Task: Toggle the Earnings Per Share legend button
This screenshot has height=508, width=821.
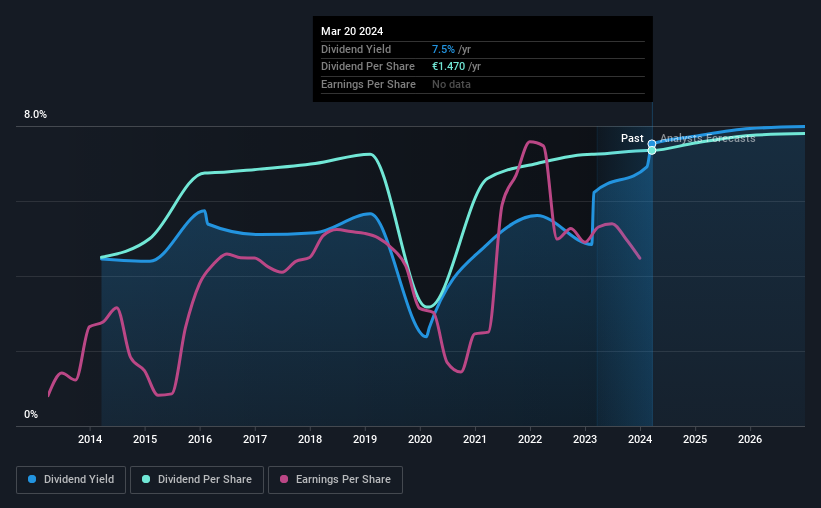Action: click(335, 480)
